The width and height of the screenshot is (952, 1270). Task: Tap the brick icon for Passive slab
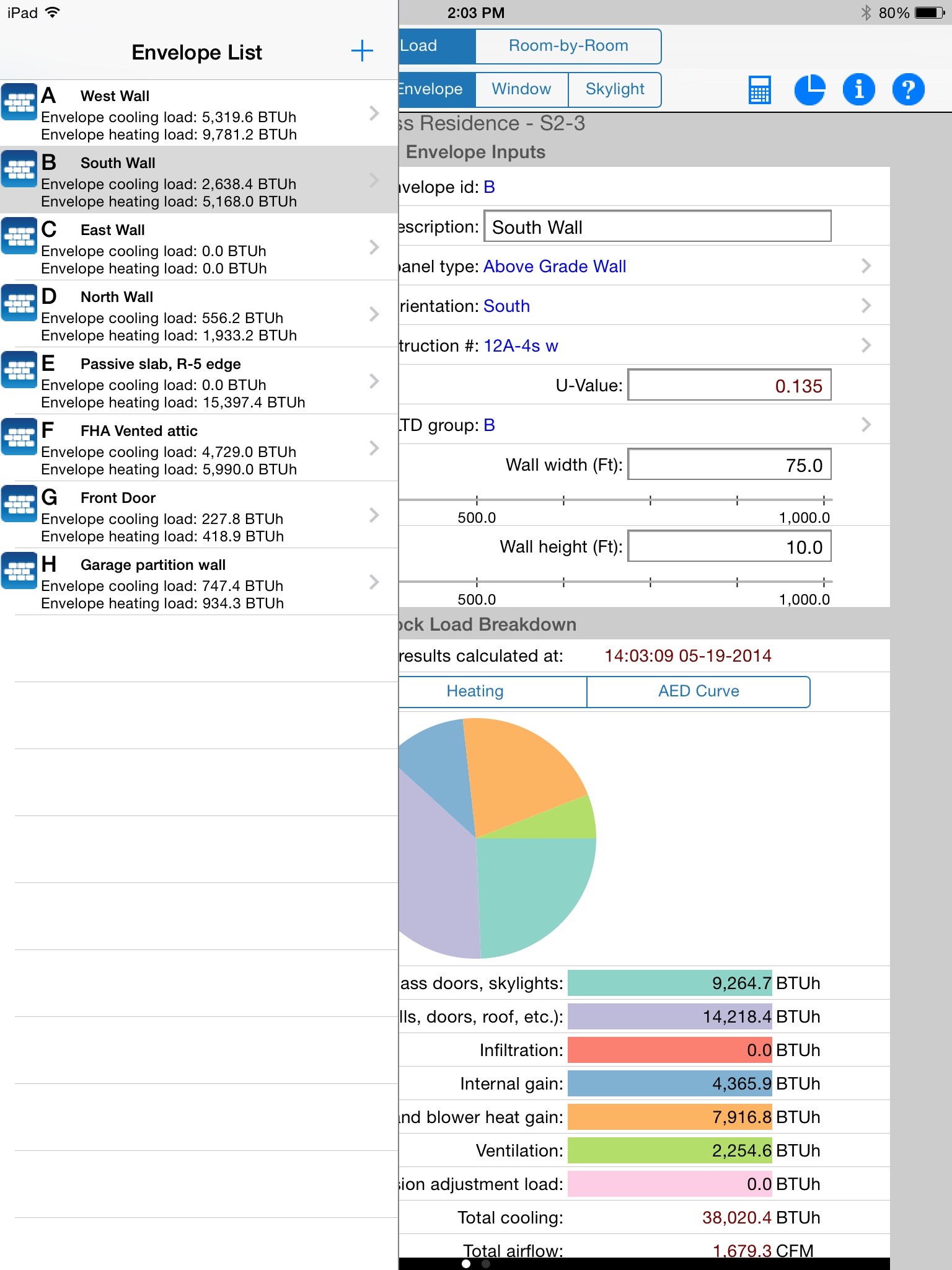click(19, 370)
